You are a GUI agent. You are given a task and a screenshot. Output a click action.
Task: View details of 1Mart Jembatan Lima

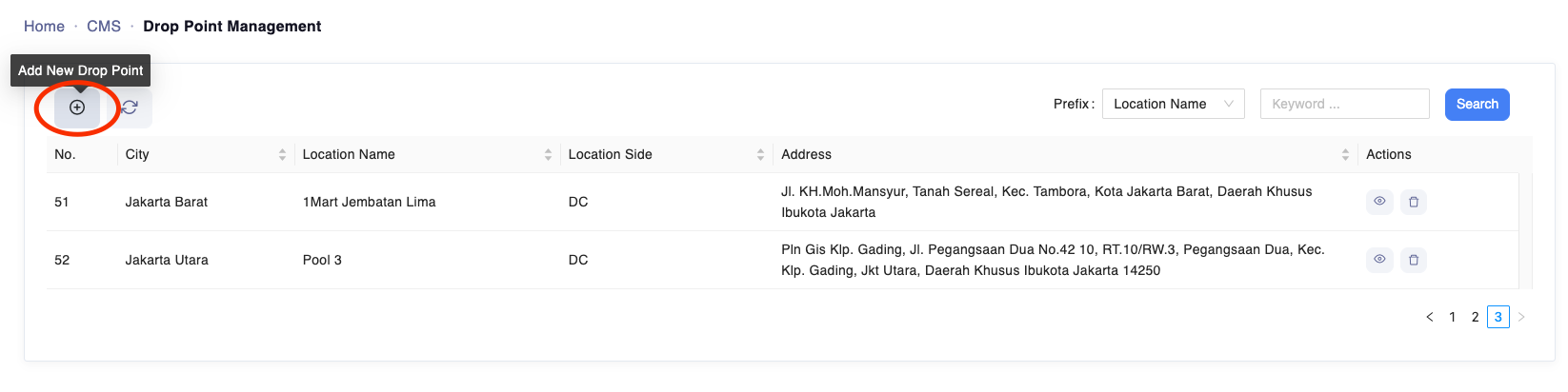coord(1378,202)
